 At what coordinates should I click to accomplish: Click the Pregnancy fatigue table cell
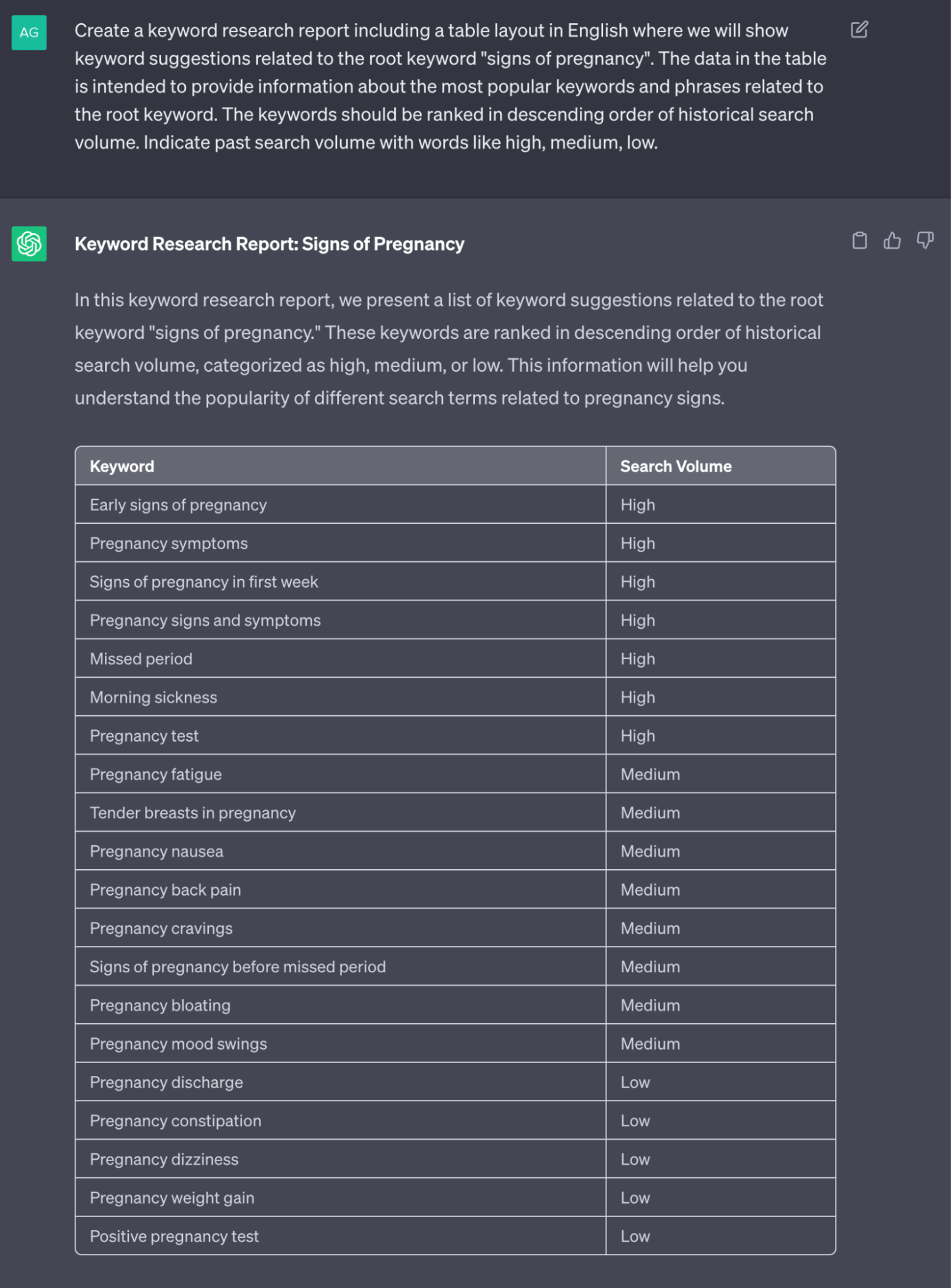pyautogui.click(x=340, y=774)
